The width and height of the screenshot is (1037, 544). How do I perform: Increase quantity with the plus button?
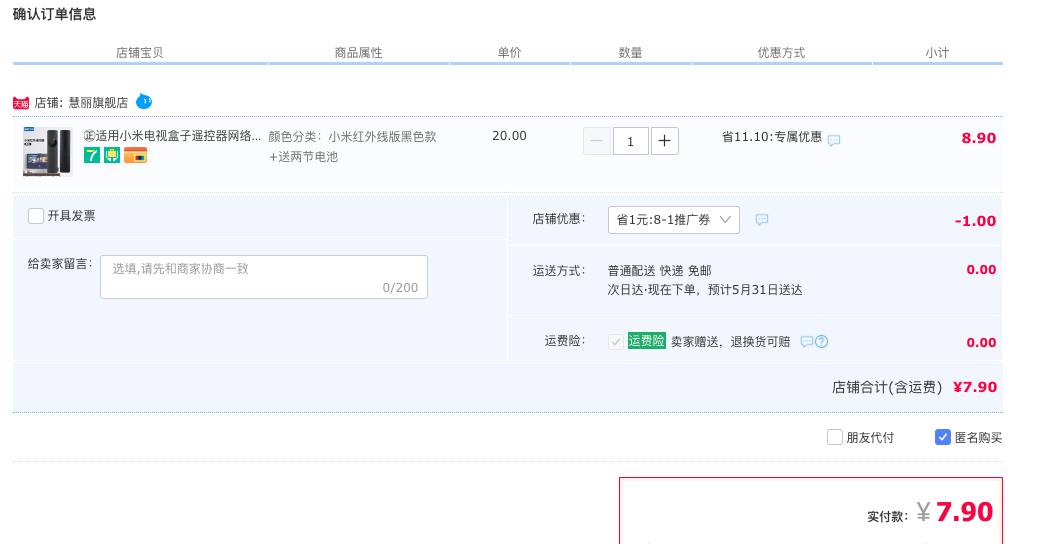665,141
